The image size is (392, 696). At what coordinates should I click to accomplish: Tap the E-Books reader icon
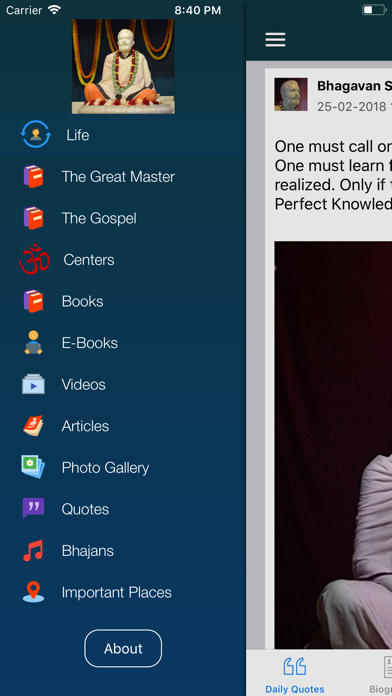point(33,342)
